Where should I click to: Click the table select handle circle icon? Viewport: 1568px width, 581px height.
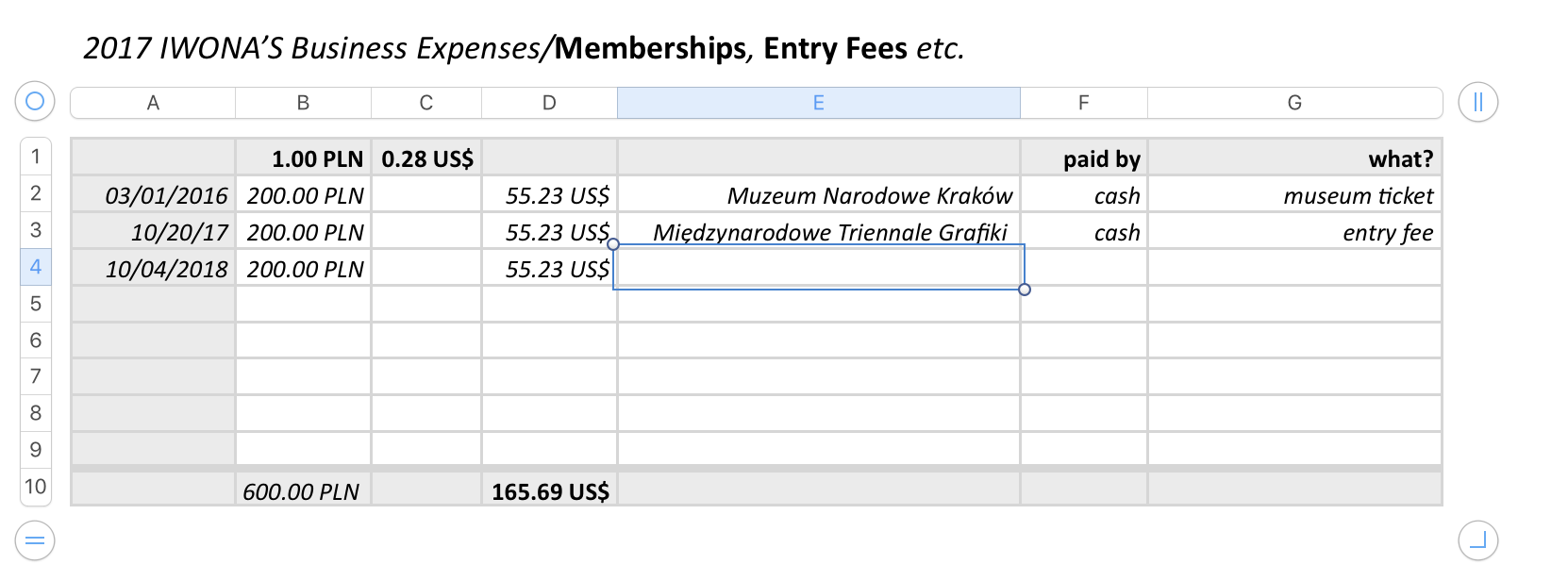[x=35, y=101]
